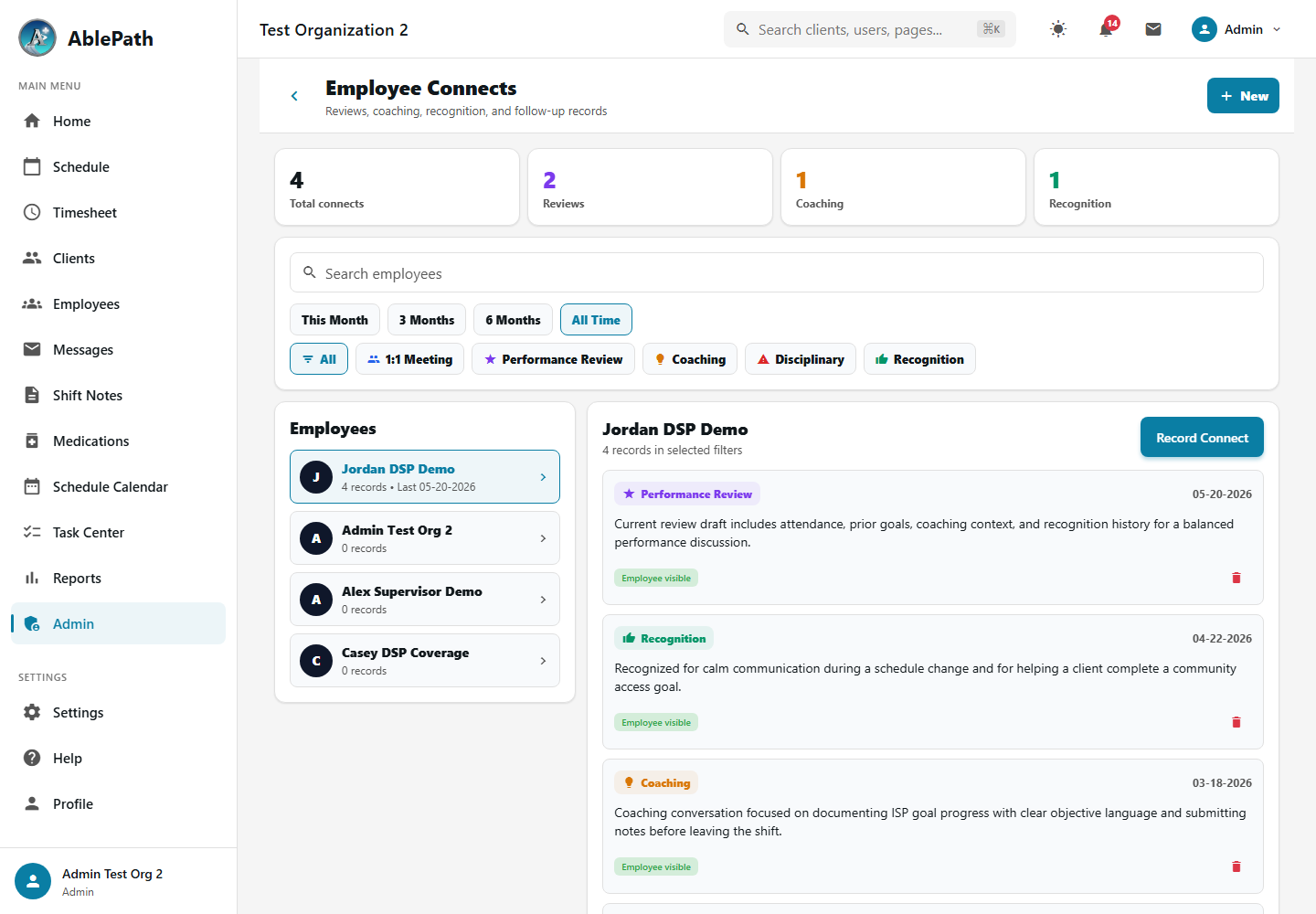
Task: Filter records by Recognition type
Action: pyautogui.click(x=919, y=359)
